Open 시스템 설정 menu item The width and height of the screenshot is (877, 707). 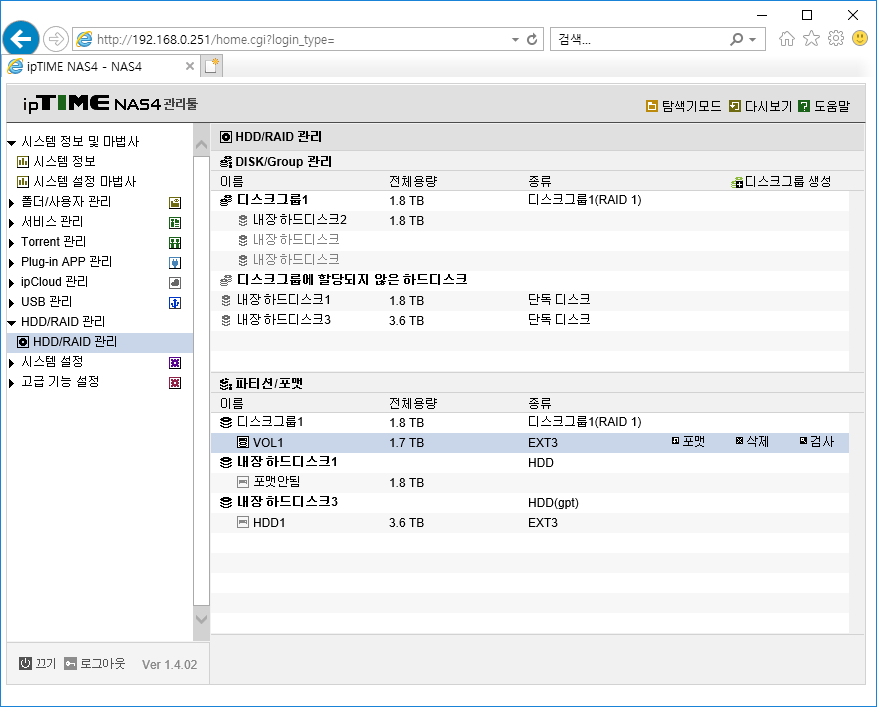(52, 362)
